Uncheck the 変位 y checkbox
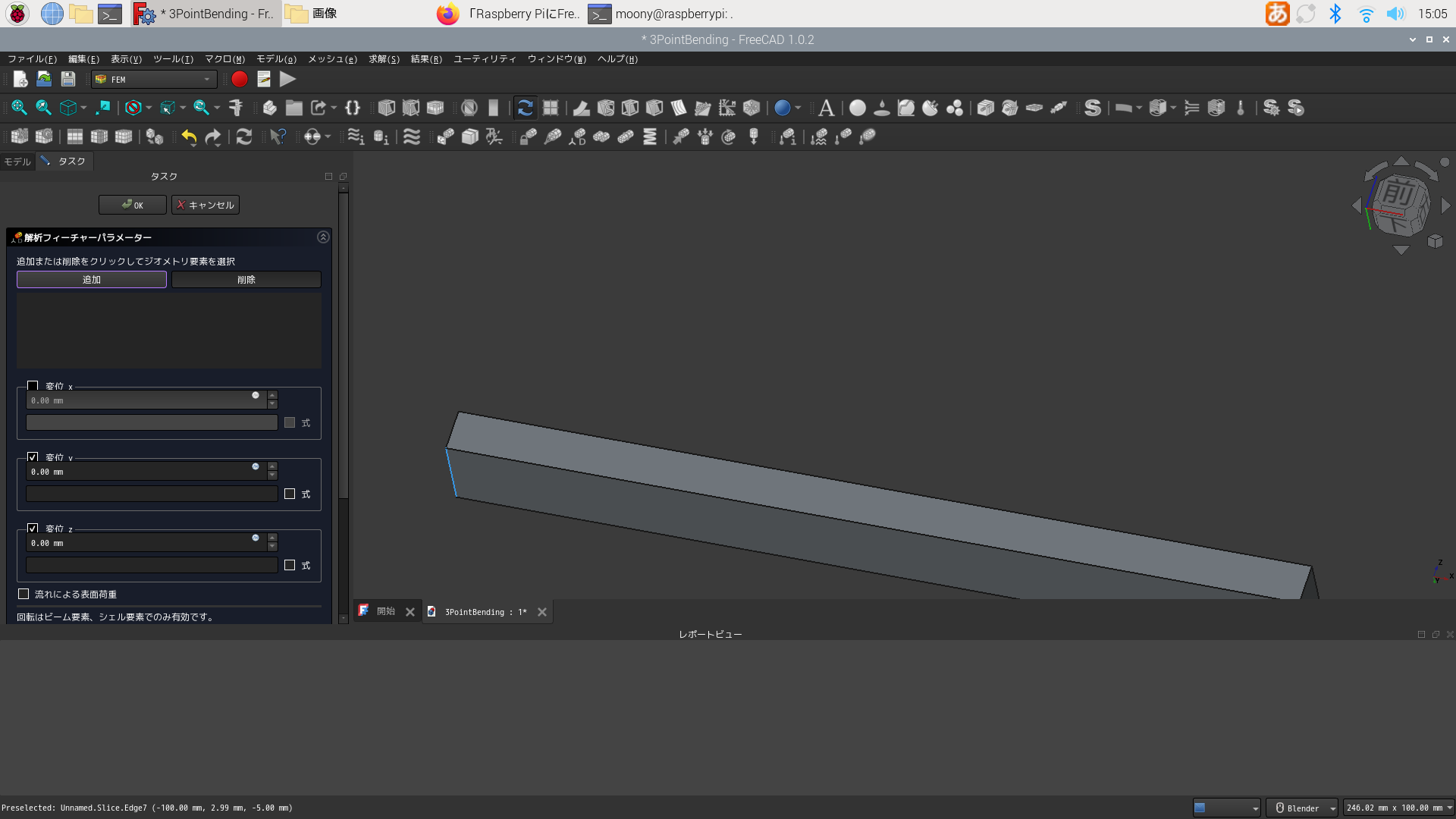This screenshot has height=819, width=1456. 33,457
